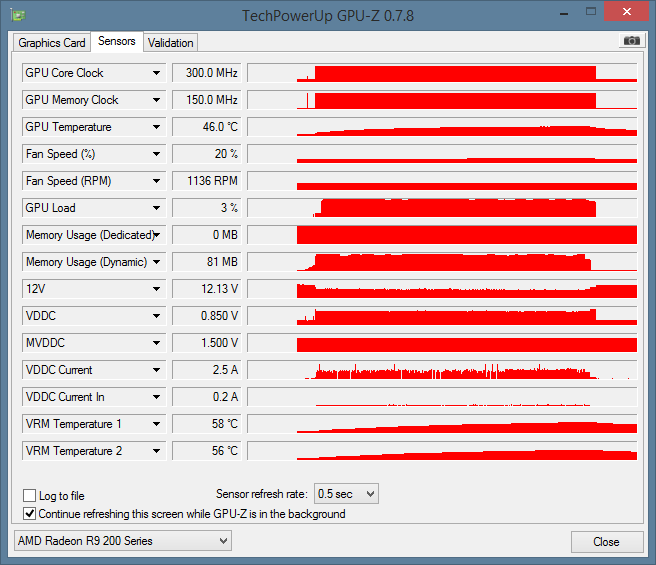Open the Memory Usage (Dynamic) dropdown
This screenshot has width=656, height=565.
(x=156, y=262)
